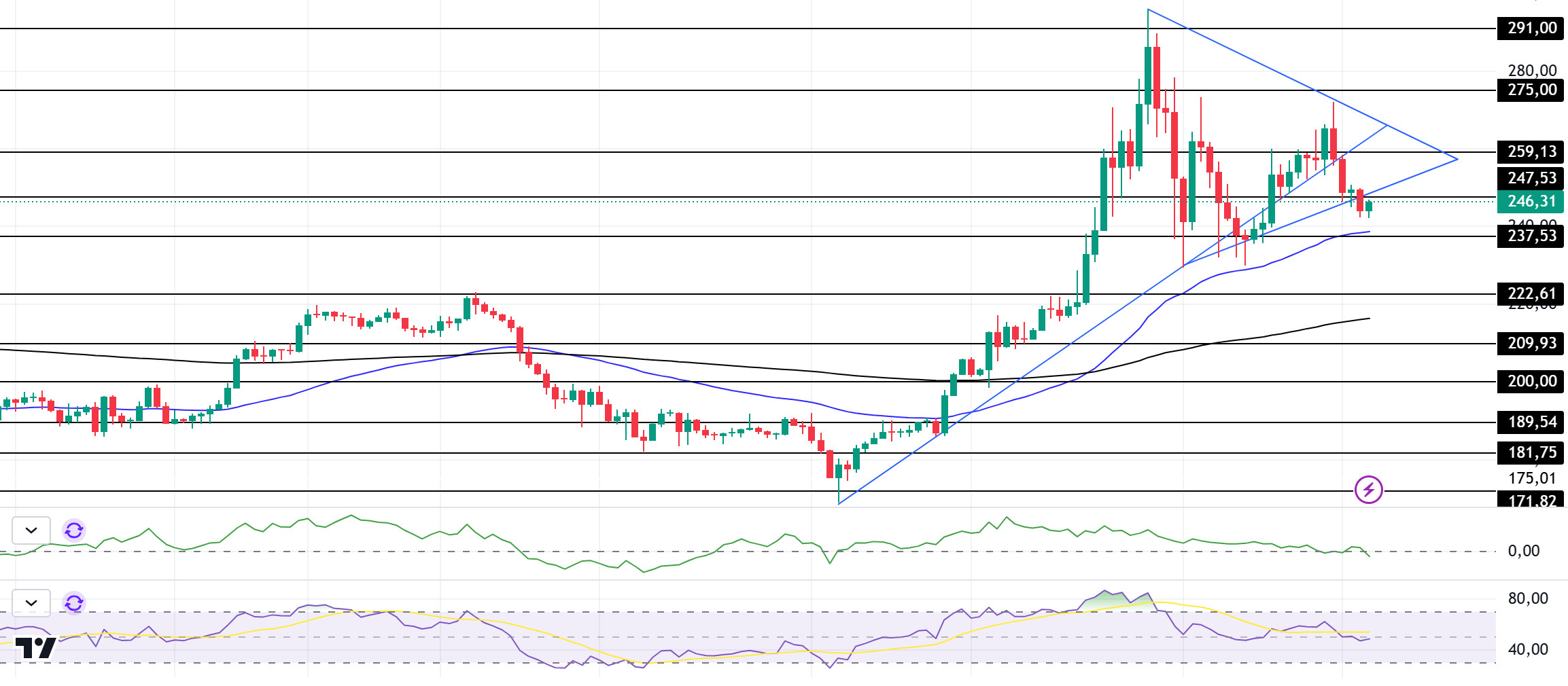The width and height of the screenshot is (1568, 686).
Task: Select the 259,13 price label
Action: [1530, 152]
